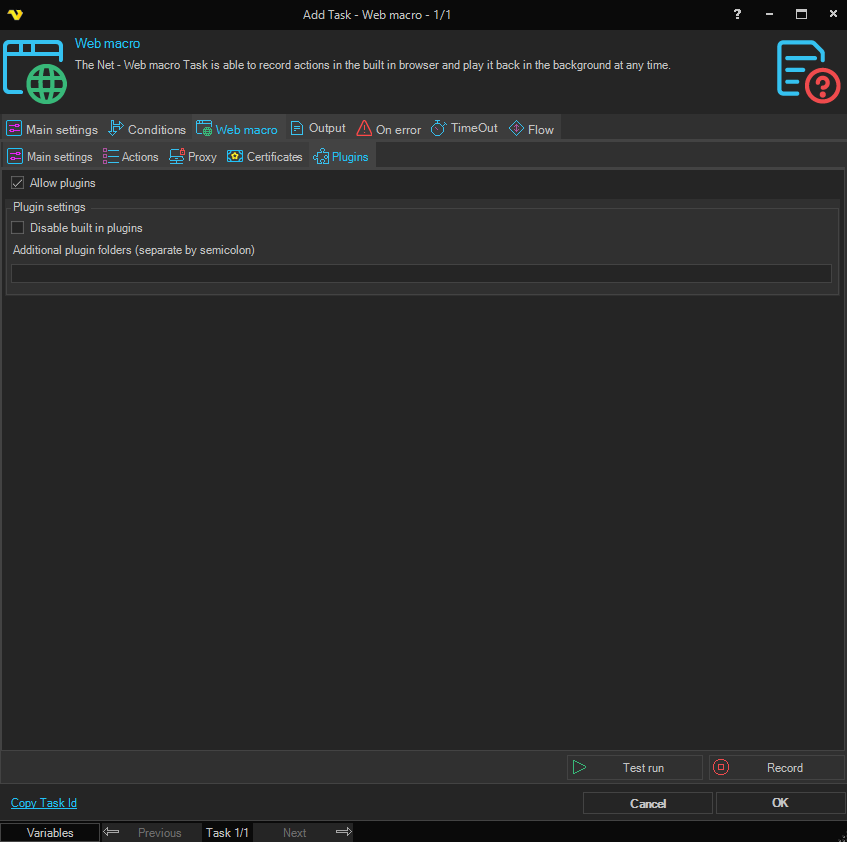
Task: Click the left arrow icon beside Previous
Action: (112, 832)
